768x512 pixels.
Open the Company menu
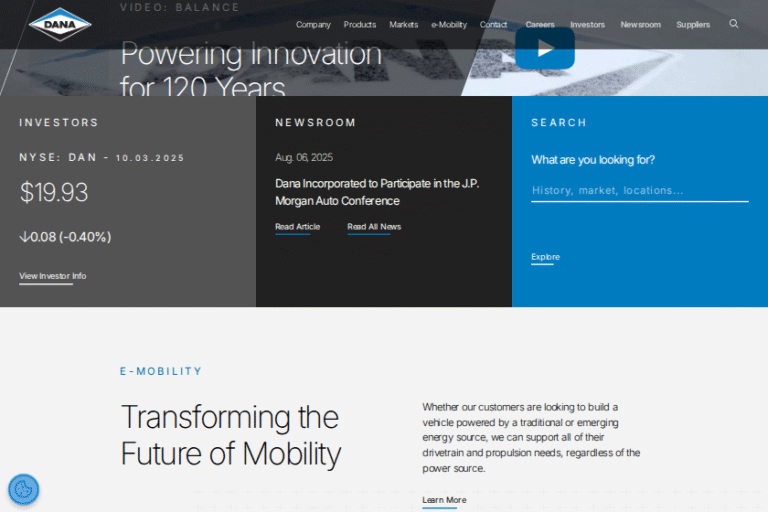click(313, 25)
